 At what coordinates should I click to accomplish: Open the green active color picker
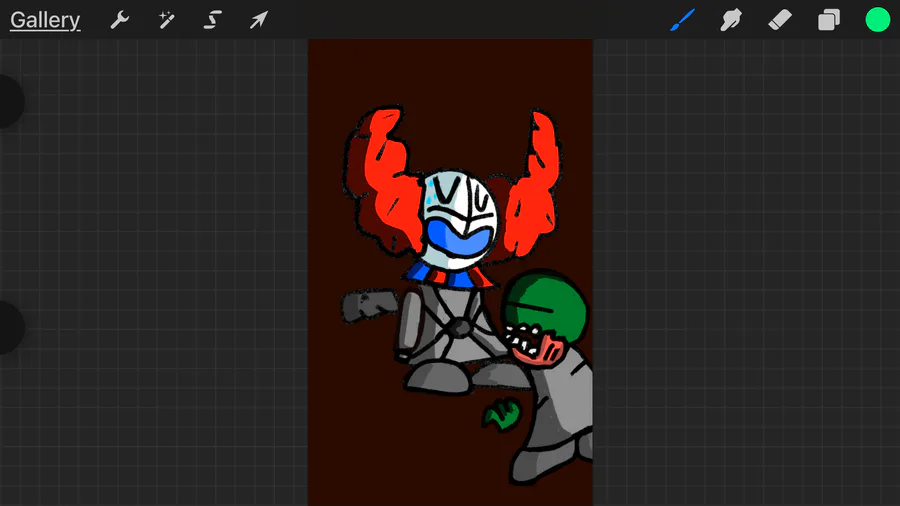877,20
